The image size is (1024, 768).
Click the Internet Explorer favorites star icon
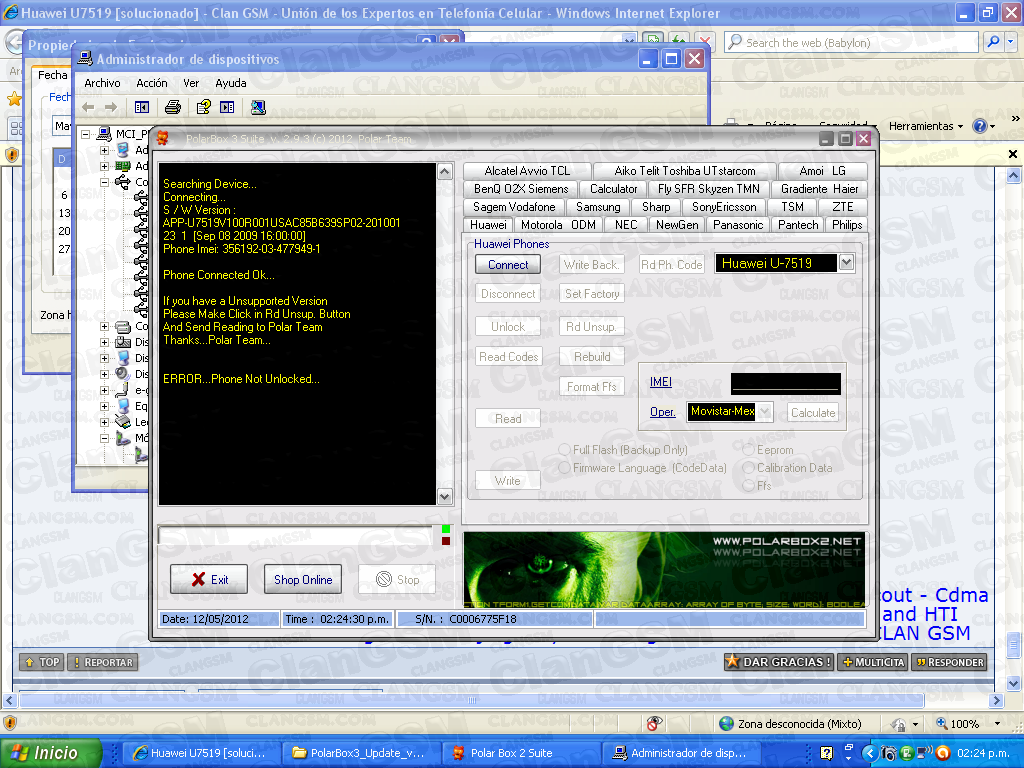[14, 99]
